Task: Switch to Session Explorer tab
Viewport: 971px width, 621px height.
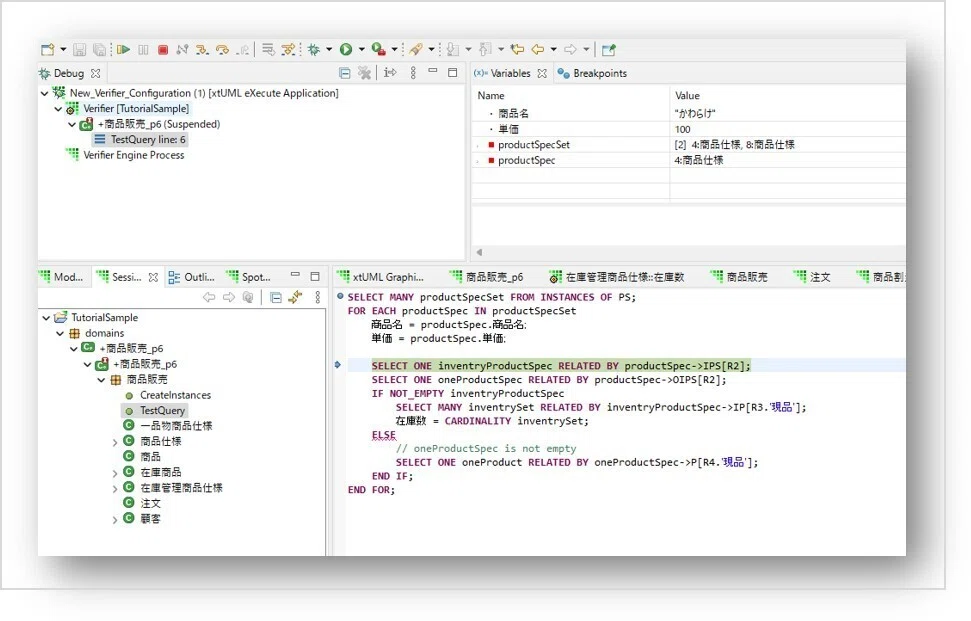Action: coord(127,277)
